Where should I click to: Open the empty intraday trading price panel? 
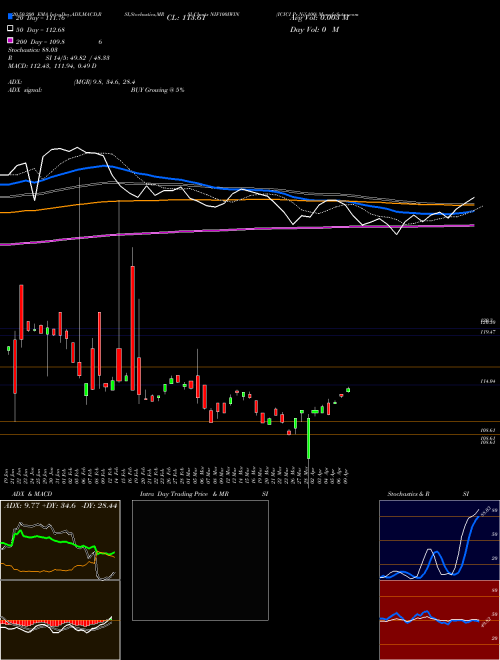[200, 560]
